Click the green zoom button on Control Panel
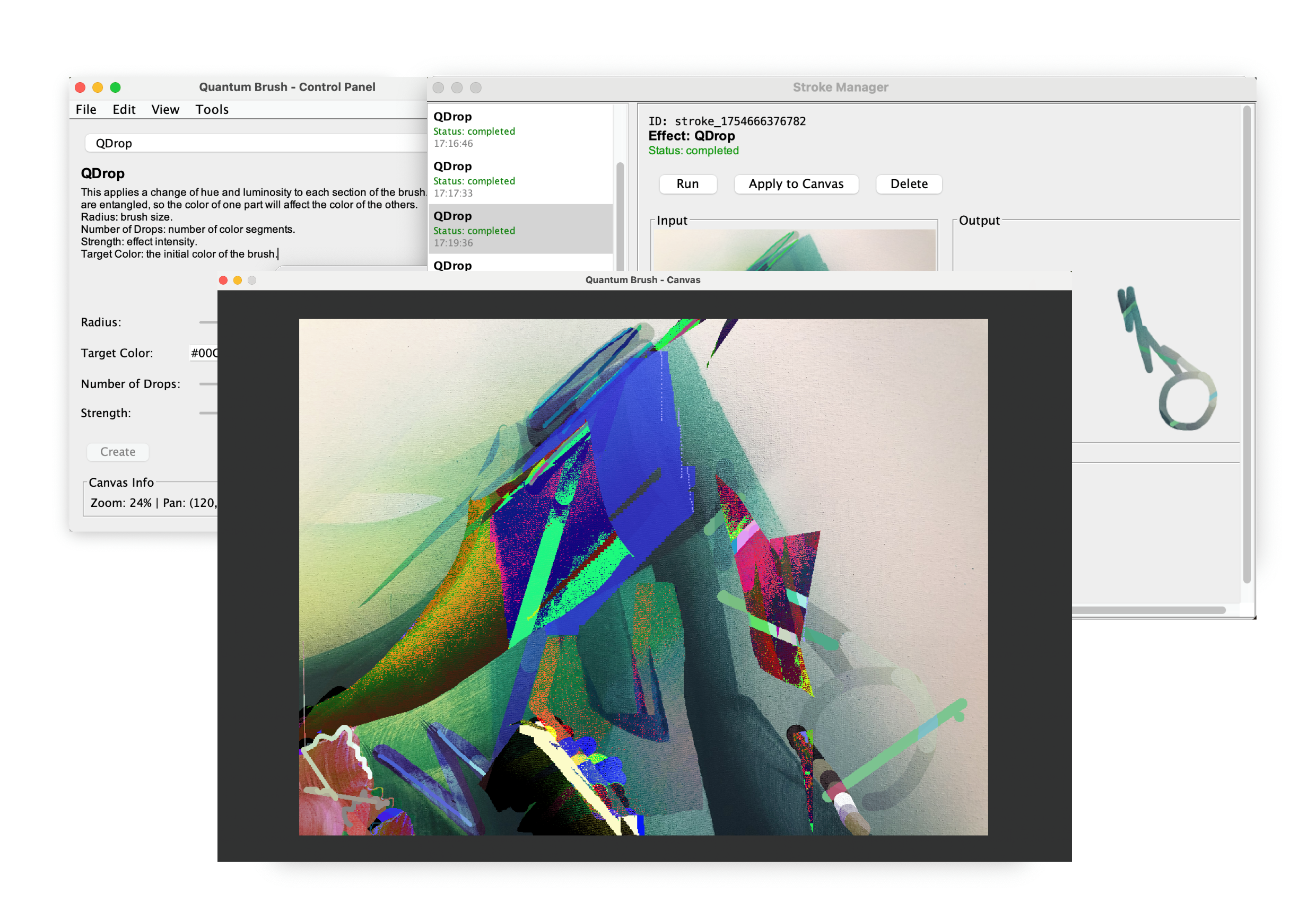 (116, 87)
